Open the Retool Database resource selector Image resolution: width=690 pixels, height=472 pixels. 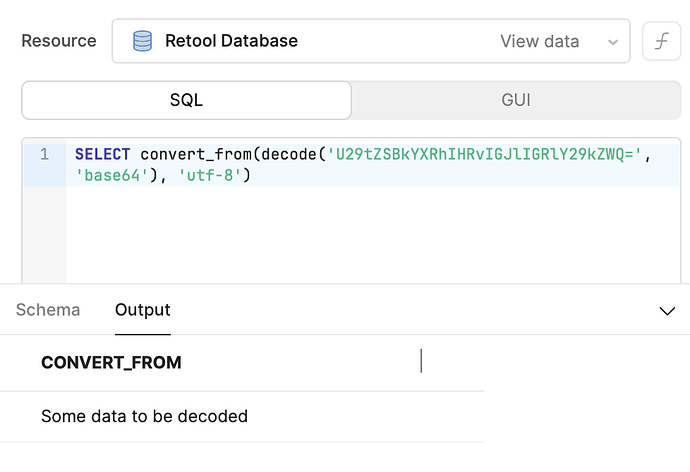pos(300,41)
